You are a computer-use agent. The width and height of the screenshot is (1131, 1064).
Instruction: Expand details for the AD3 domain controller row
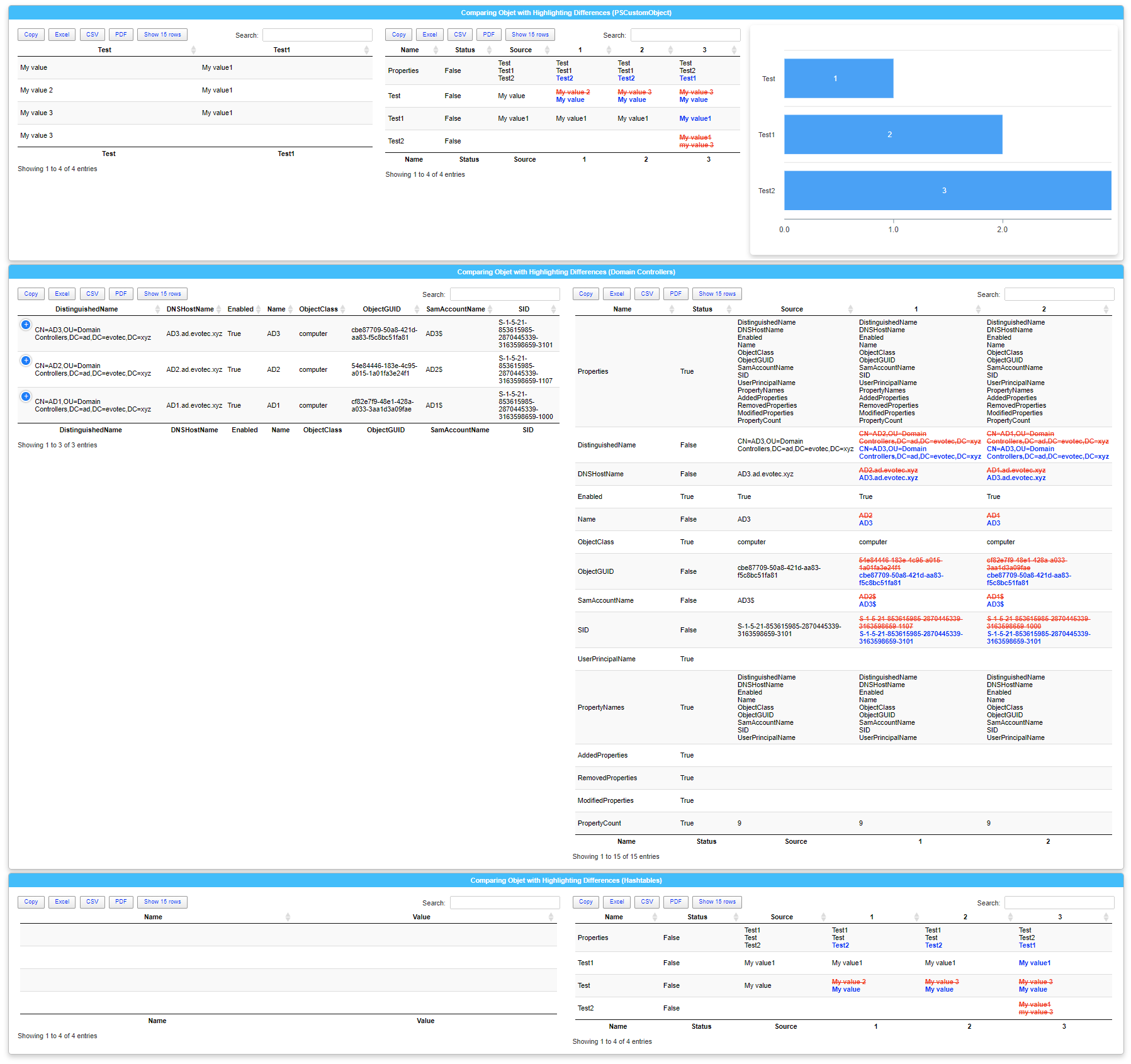coord(25,325)
